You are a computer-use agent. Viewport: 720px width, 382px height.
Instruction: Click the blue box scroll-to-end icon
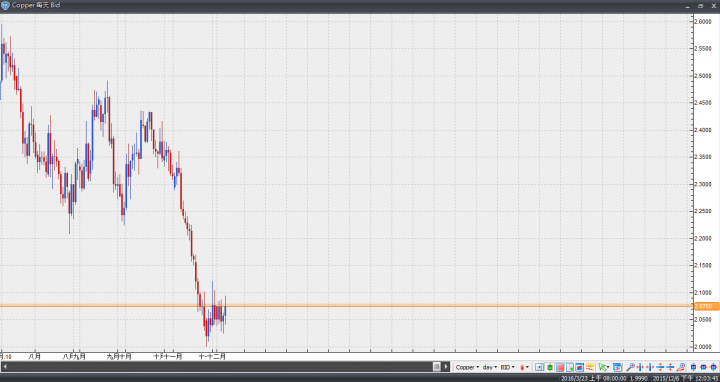(540, 367)
